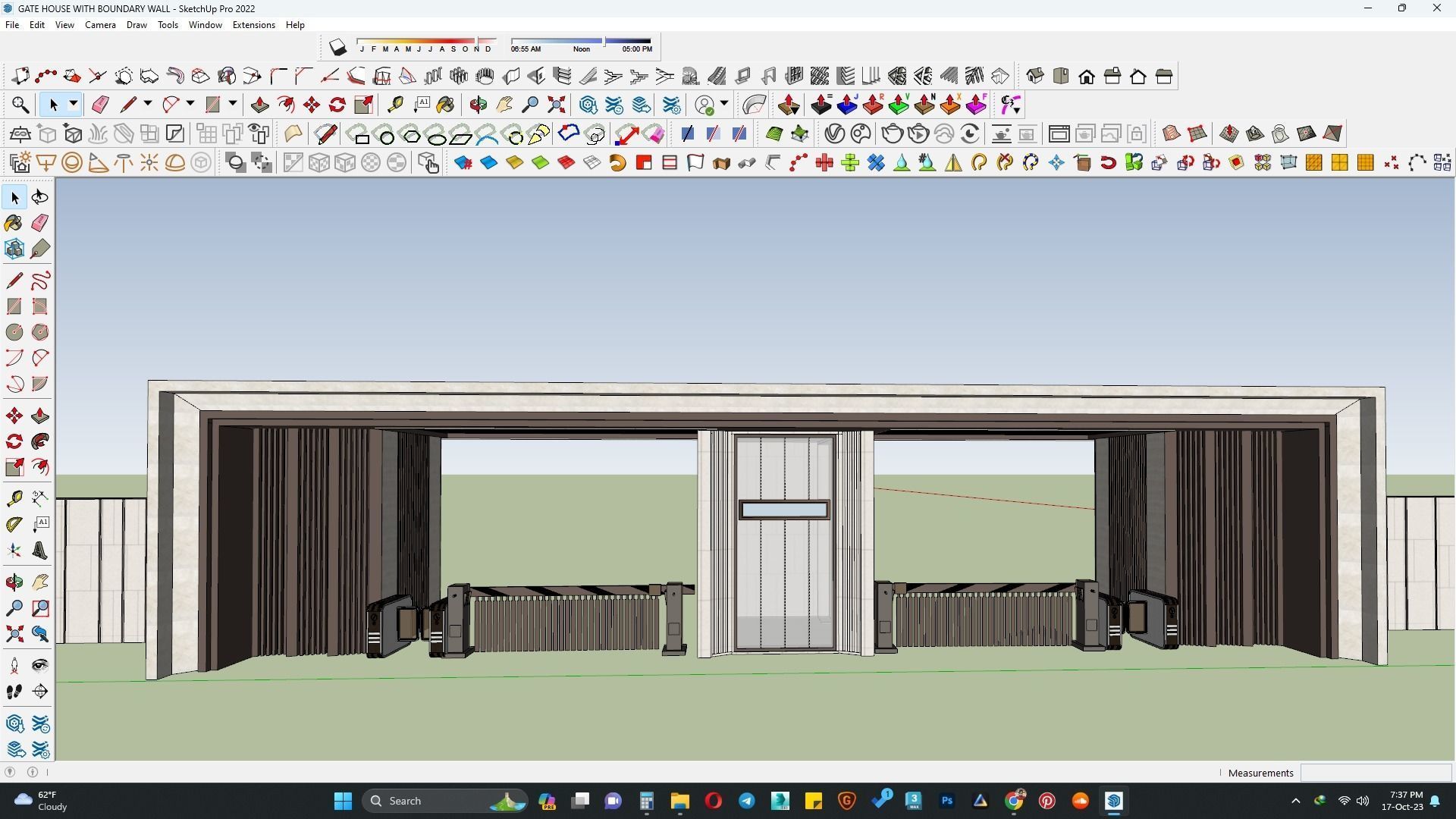This screenshot has height=819, width=1456.
Task: Expand the Select tool dropdown arrow
Action: [x=74, y=105]
